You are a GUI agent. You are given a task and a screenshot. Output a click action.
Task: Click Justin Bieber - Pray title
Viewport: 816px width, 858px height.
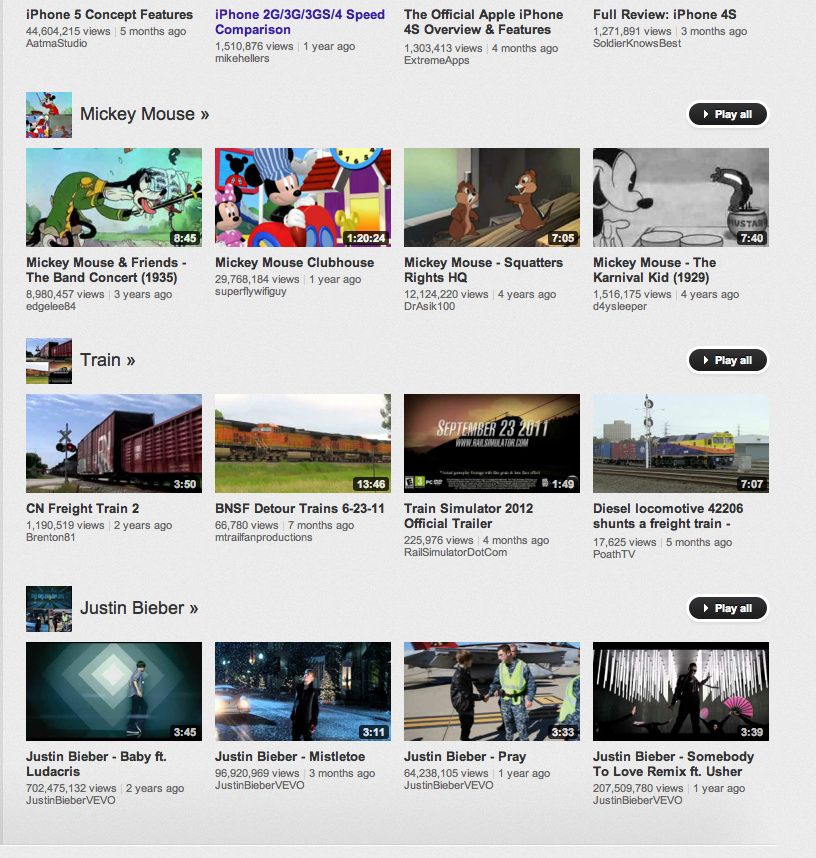[465, 757]
